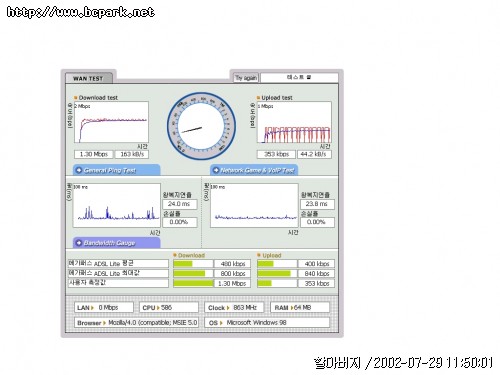Select the 353 kbps upload result
Screen dimensions: 500x375
tap(276, 154)
